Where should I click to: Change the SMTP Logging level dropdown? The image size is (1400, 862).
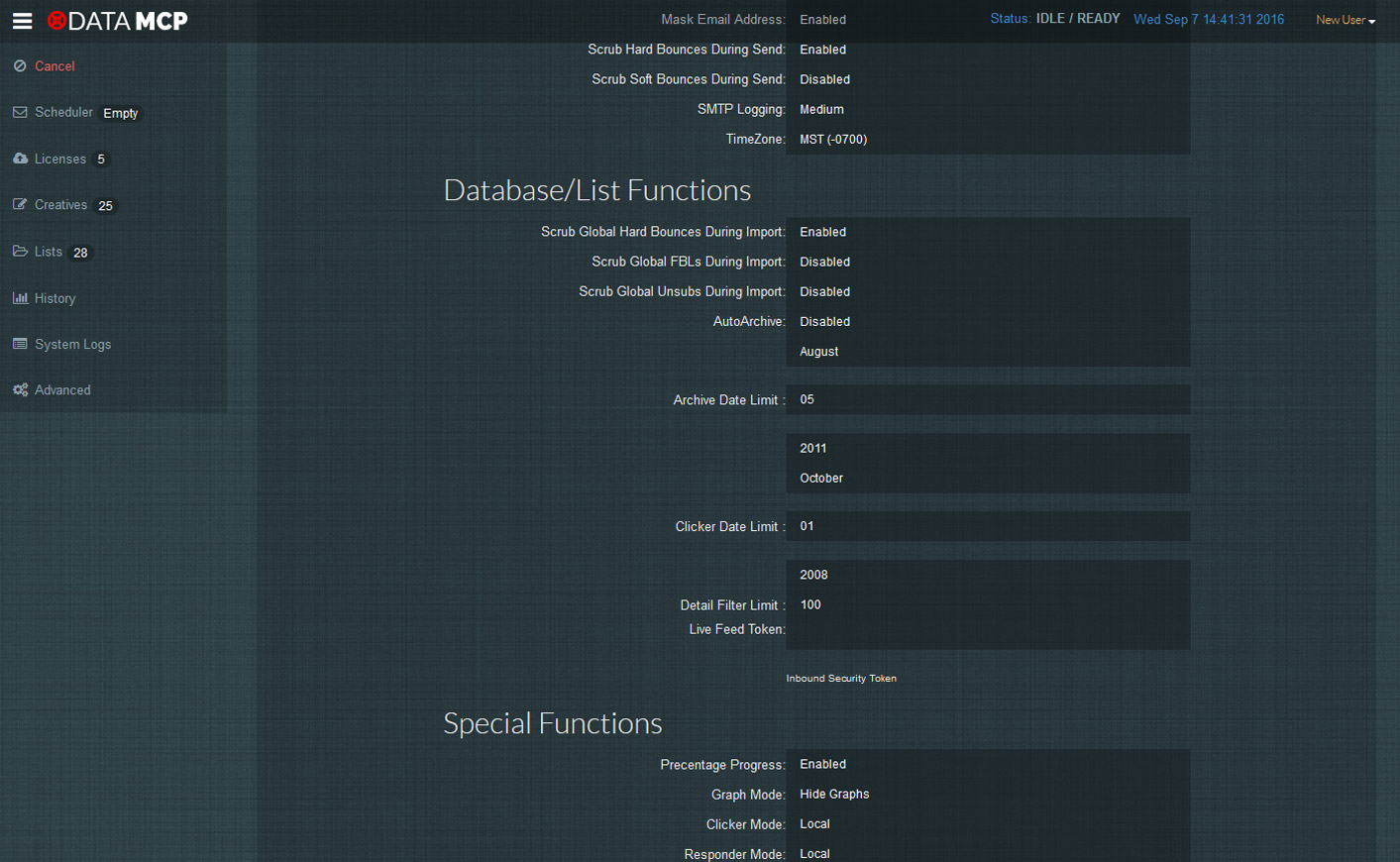pos(988,109)
